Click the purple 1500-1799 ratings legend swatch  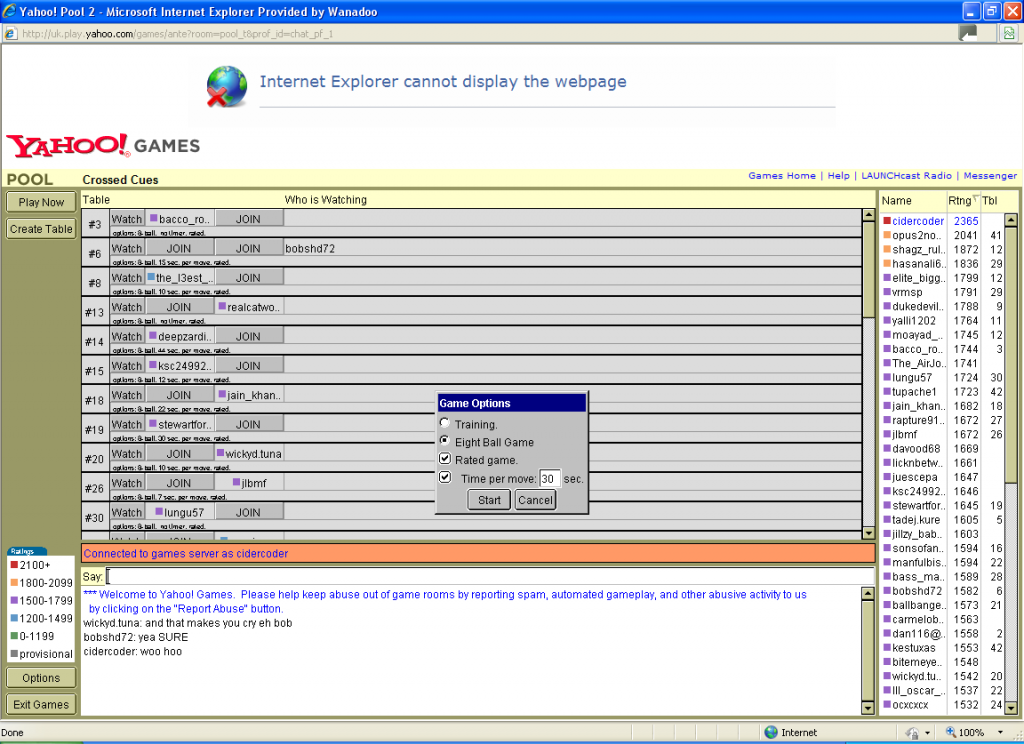pos(14,600)
